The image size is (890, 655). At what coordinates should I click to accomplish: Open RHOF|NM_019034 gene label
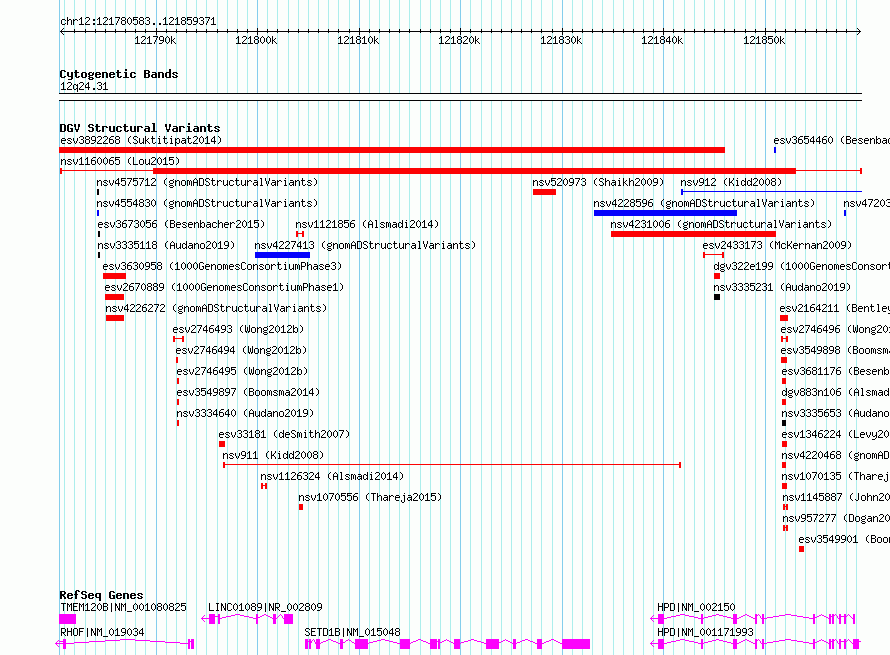pos(102,632)
